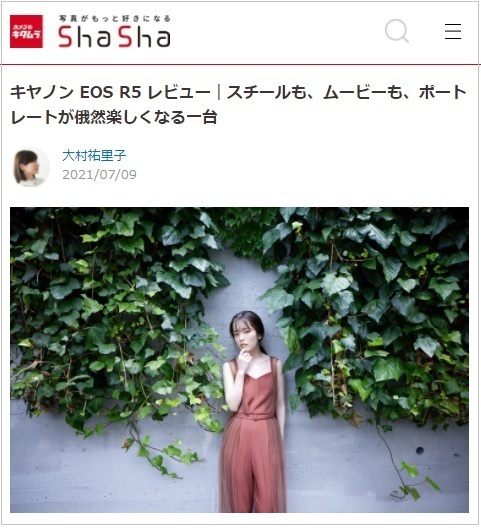
Task: Go to the ShaSha home logo
Action: 114,31
